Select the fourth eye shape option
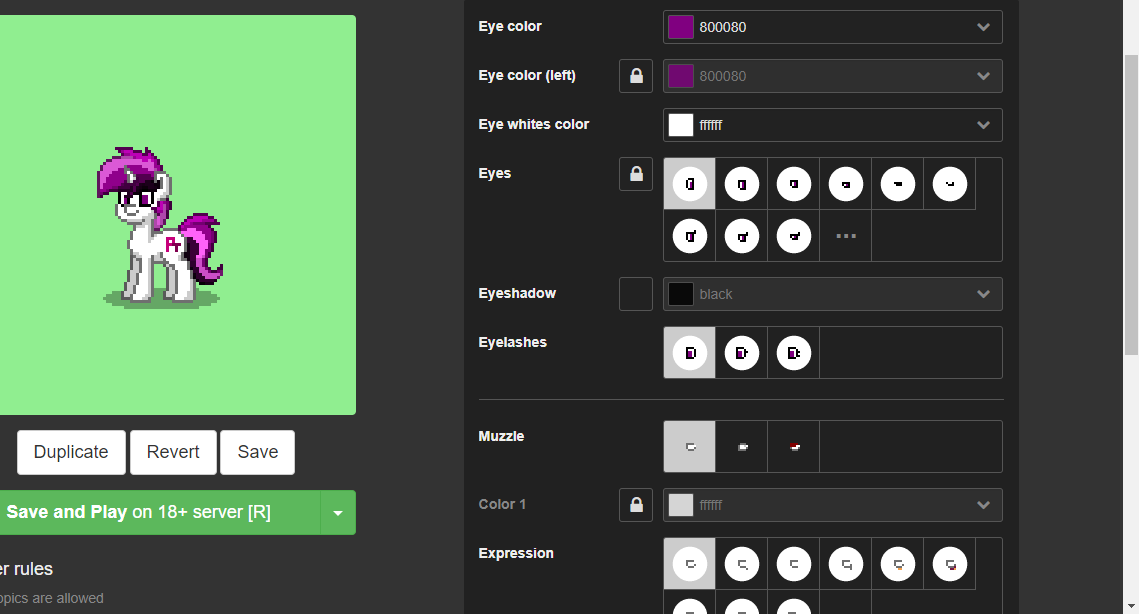 coord(846,184)
